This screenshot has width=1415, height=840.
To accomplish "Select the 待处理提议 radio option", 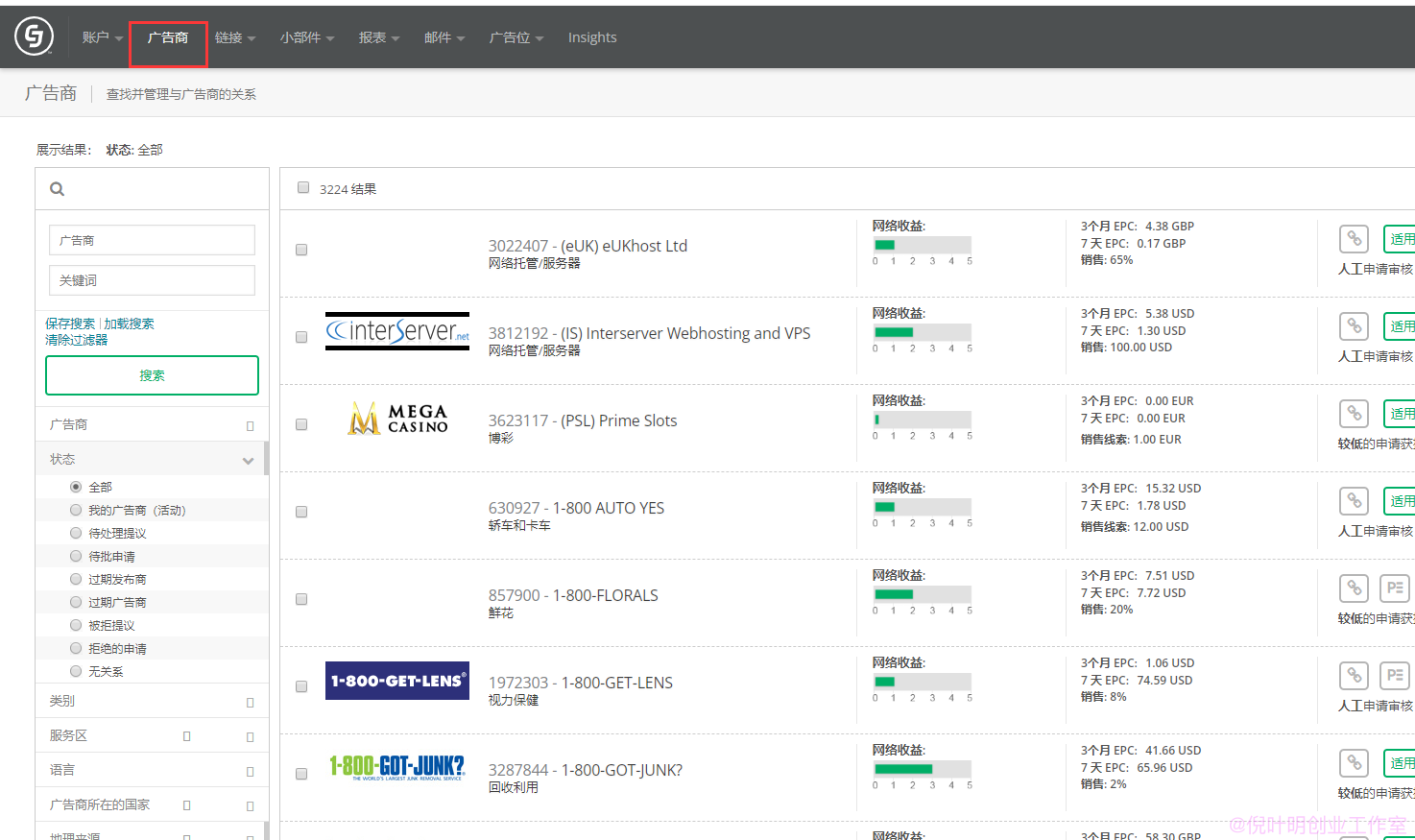I will 76,533.
